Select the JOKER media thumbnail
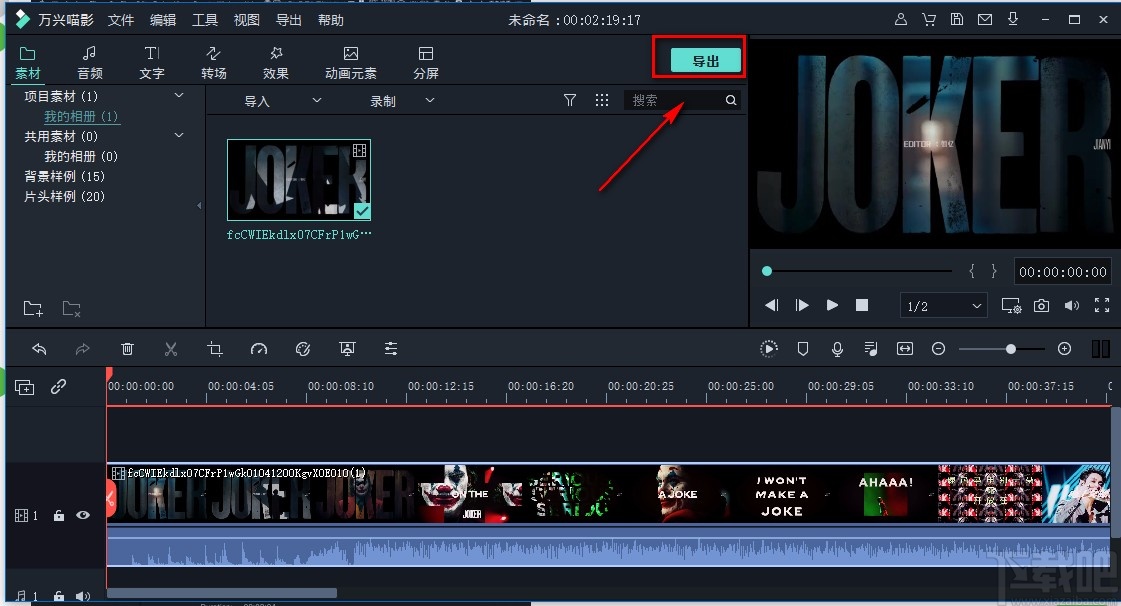The width and height of the screenshot is (1121, 606). [x=299, y=179]
